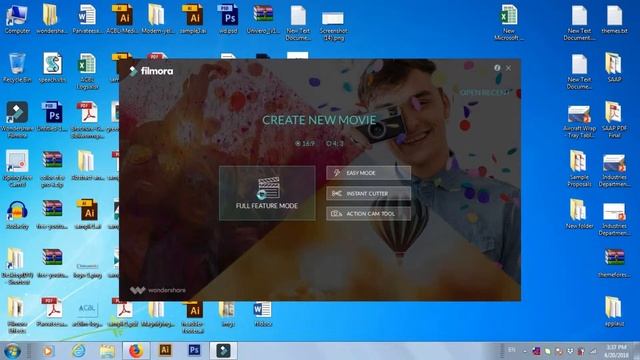
Task: Click the Filmora taskbar button
Action: coord(223,351)
